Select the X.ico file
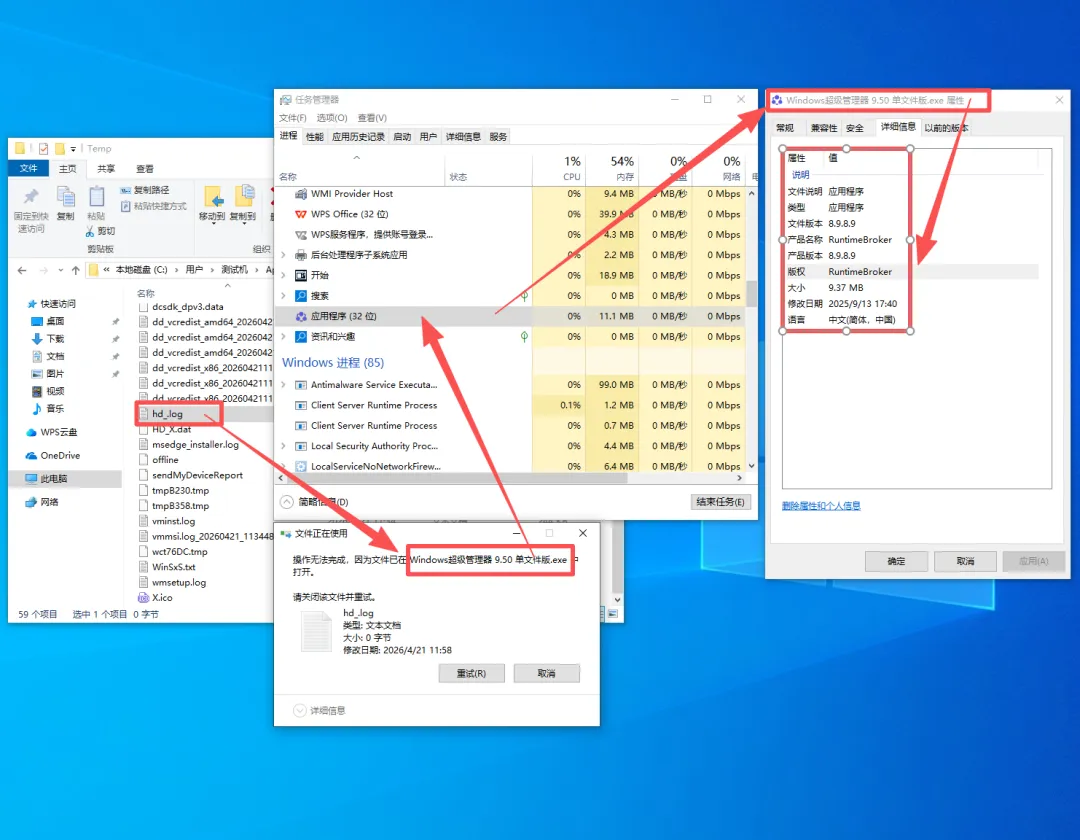Viewport: 1080px width, 840px height. (x=155, y=598)
